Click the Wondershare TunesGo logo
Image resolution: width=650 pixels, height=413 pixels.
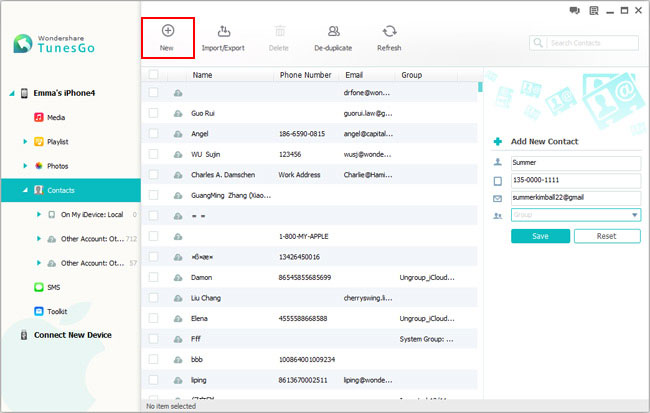click(54, 44)
